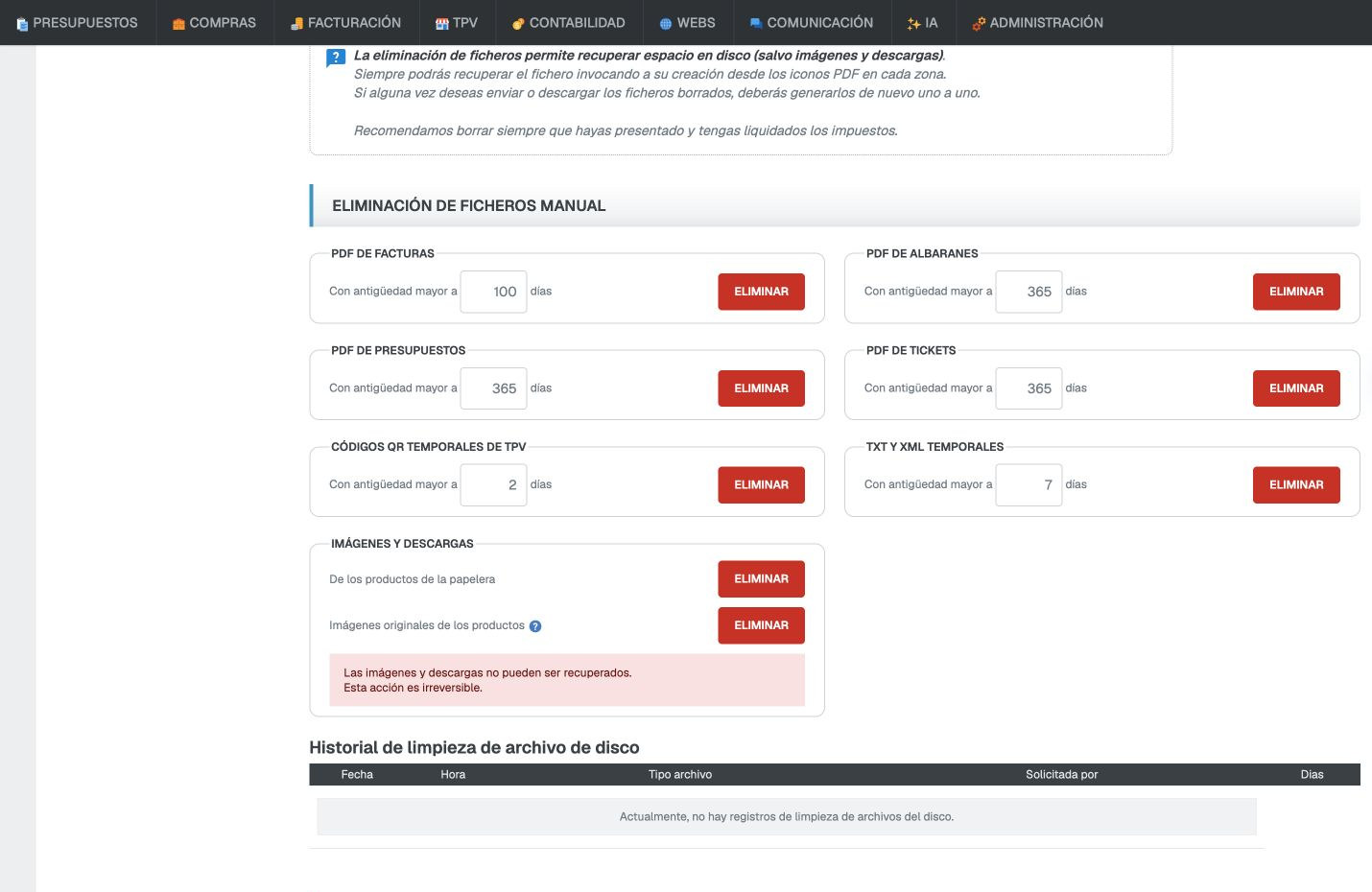1372x892 pixels.
Task: Click the Webs globe icon
Action: (x=666, y=24)
